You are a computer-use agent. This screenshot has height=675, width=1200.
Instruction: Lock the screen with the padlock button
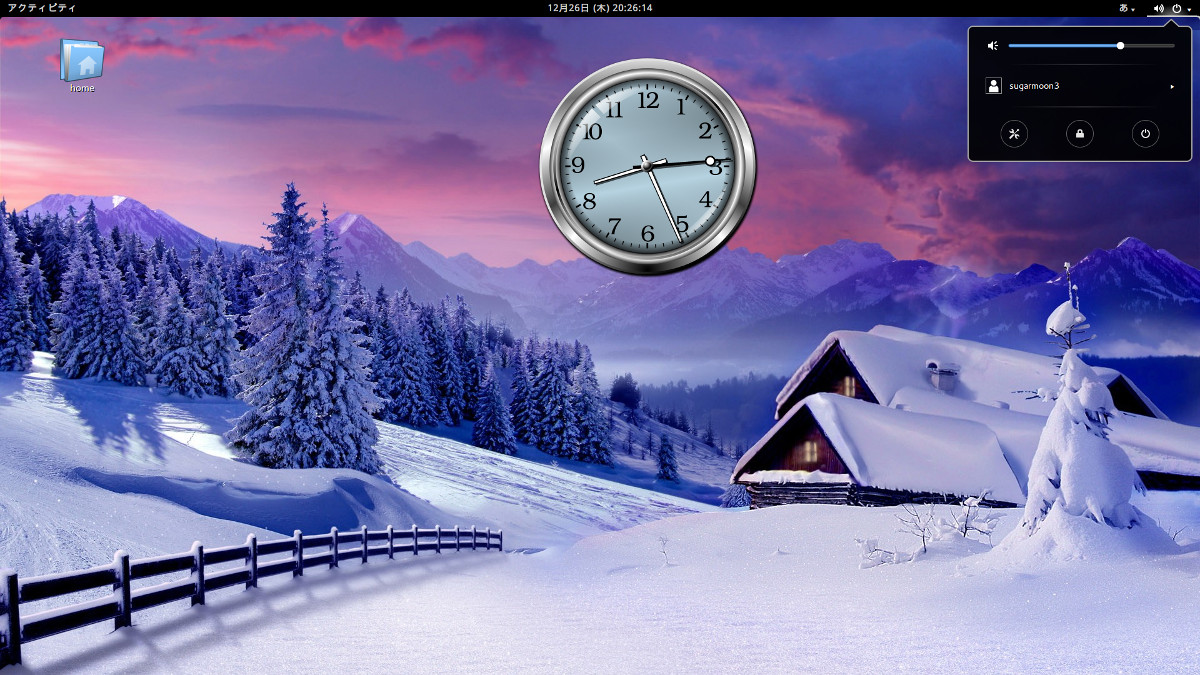pyautogui.click(x=1080, y=133)
